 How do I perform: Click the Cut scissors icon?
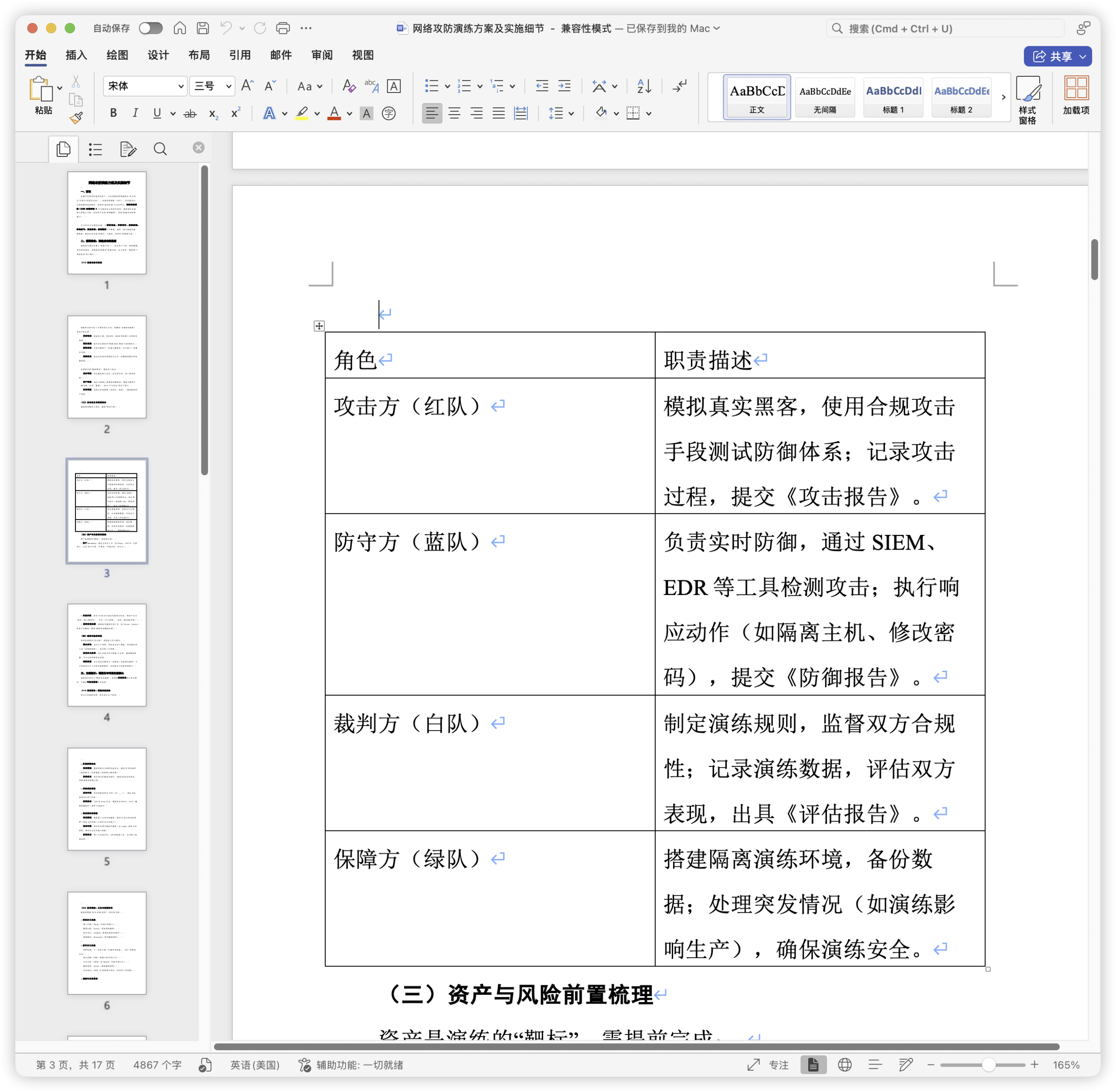[x=76, y=81]
